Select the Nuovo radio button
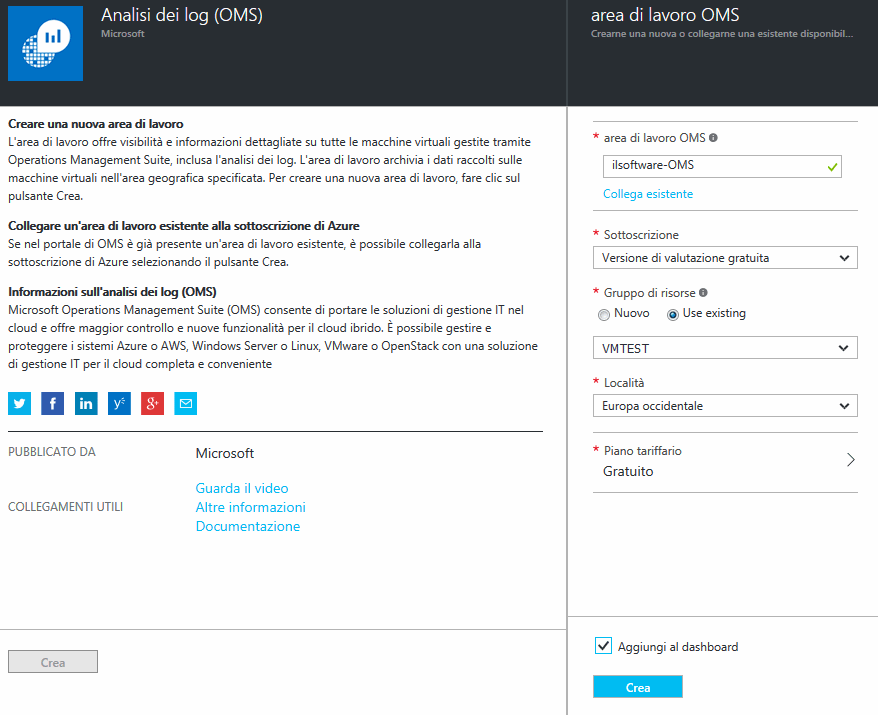The width and height of the screenshot is (878, 715). coord(604,315)
